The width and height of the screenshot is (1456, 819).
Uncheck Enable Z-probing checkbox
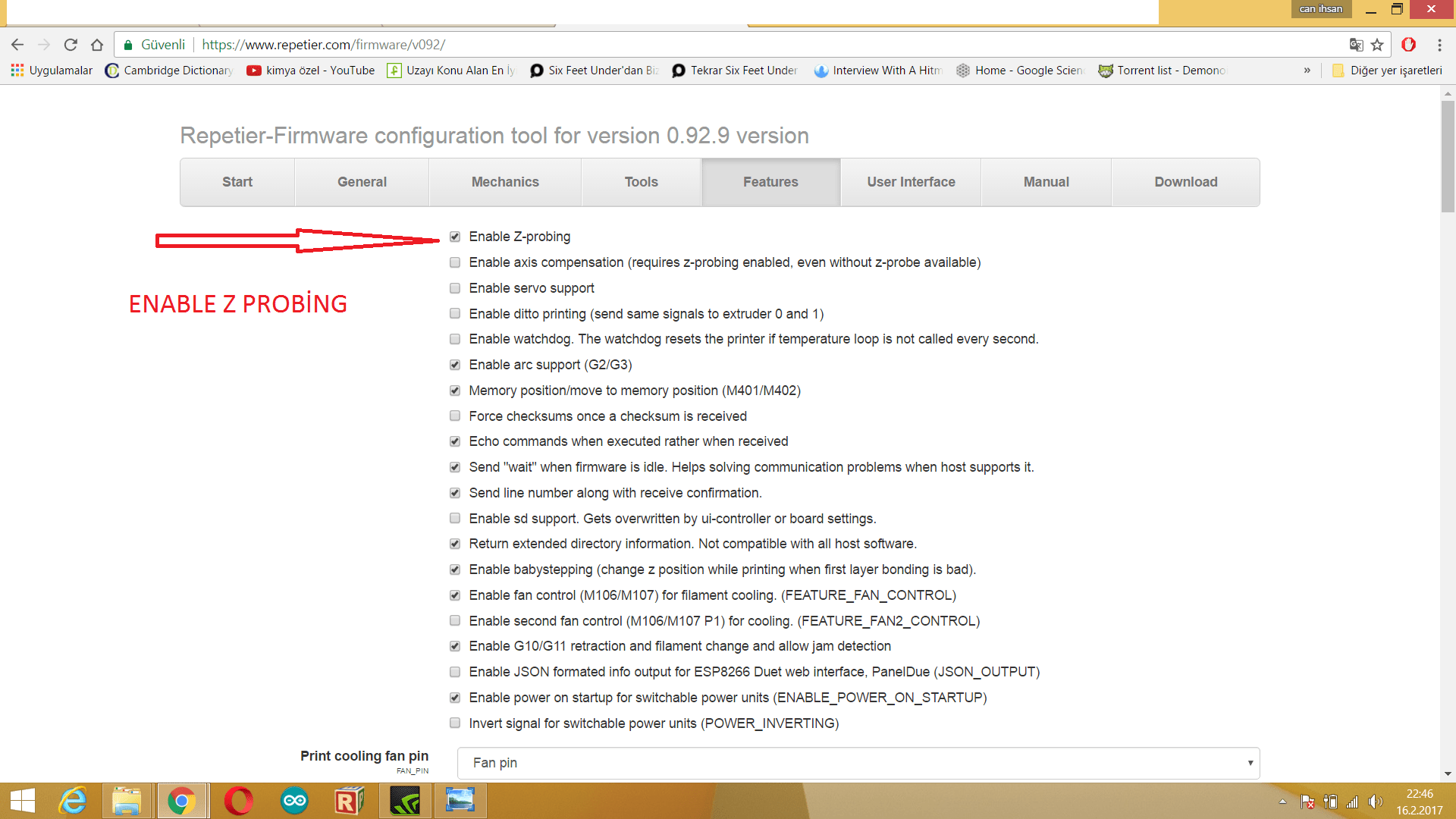(x=455, y=237)
